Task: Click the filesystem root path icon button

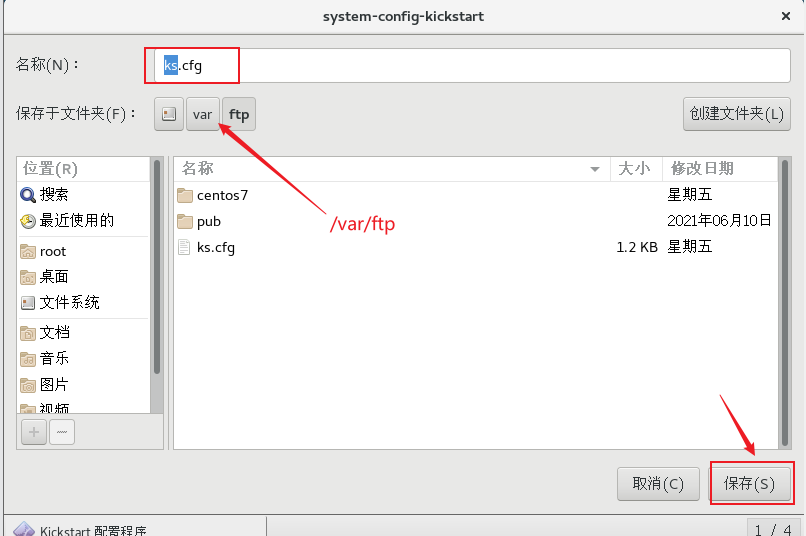Action: (x=169, y=114)
